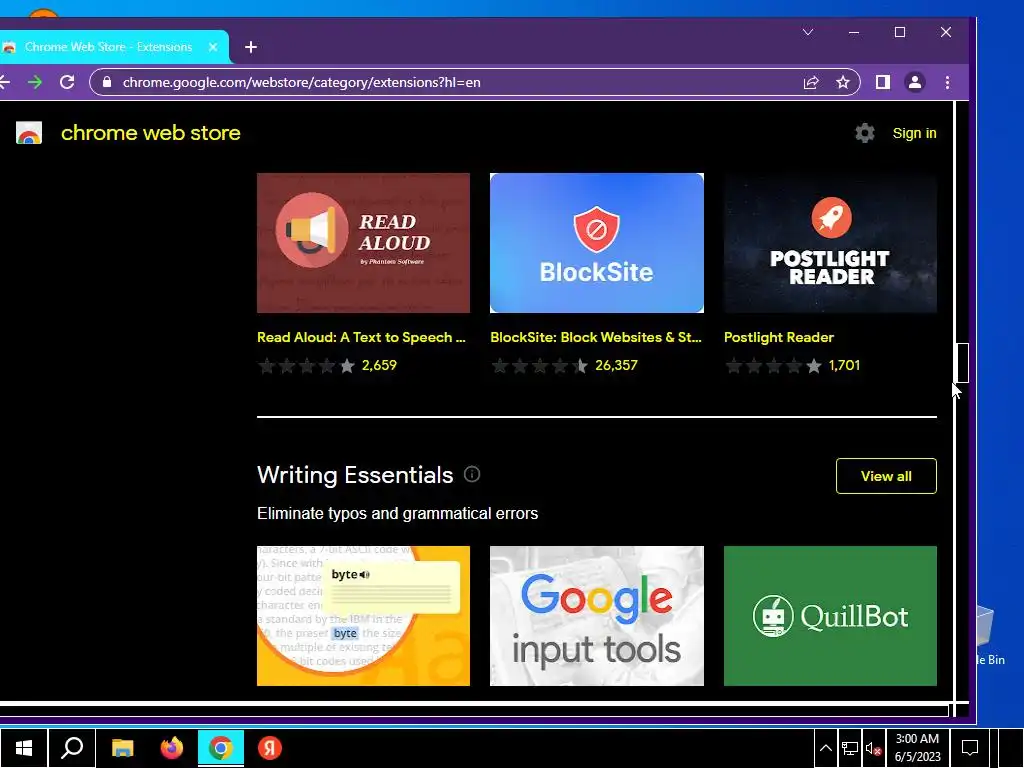Go forward using the green arrow

pyautogui.click(x=35, y=82)
